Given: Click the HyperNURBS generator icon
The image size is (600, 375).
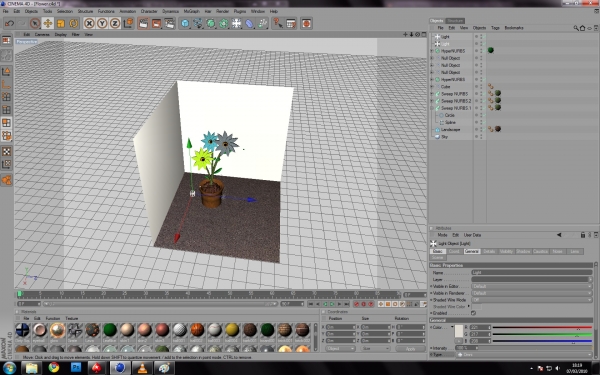Looking at the screenshot, I should click(x=211, y=23).
